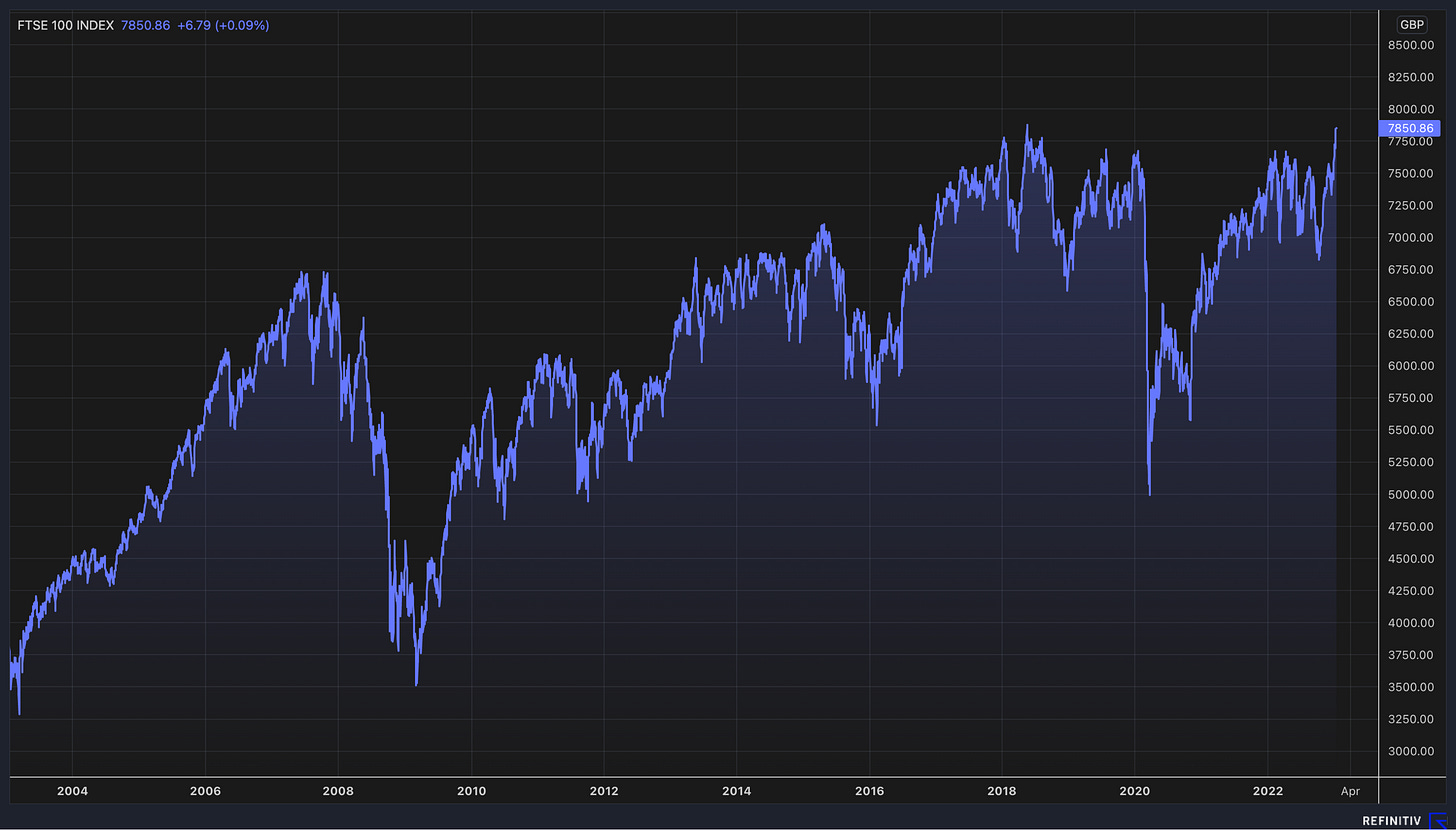Select the Apr marker on time axis
Screen dimensions: 1456x830
pyautogui.click(x=1350, y=791)
